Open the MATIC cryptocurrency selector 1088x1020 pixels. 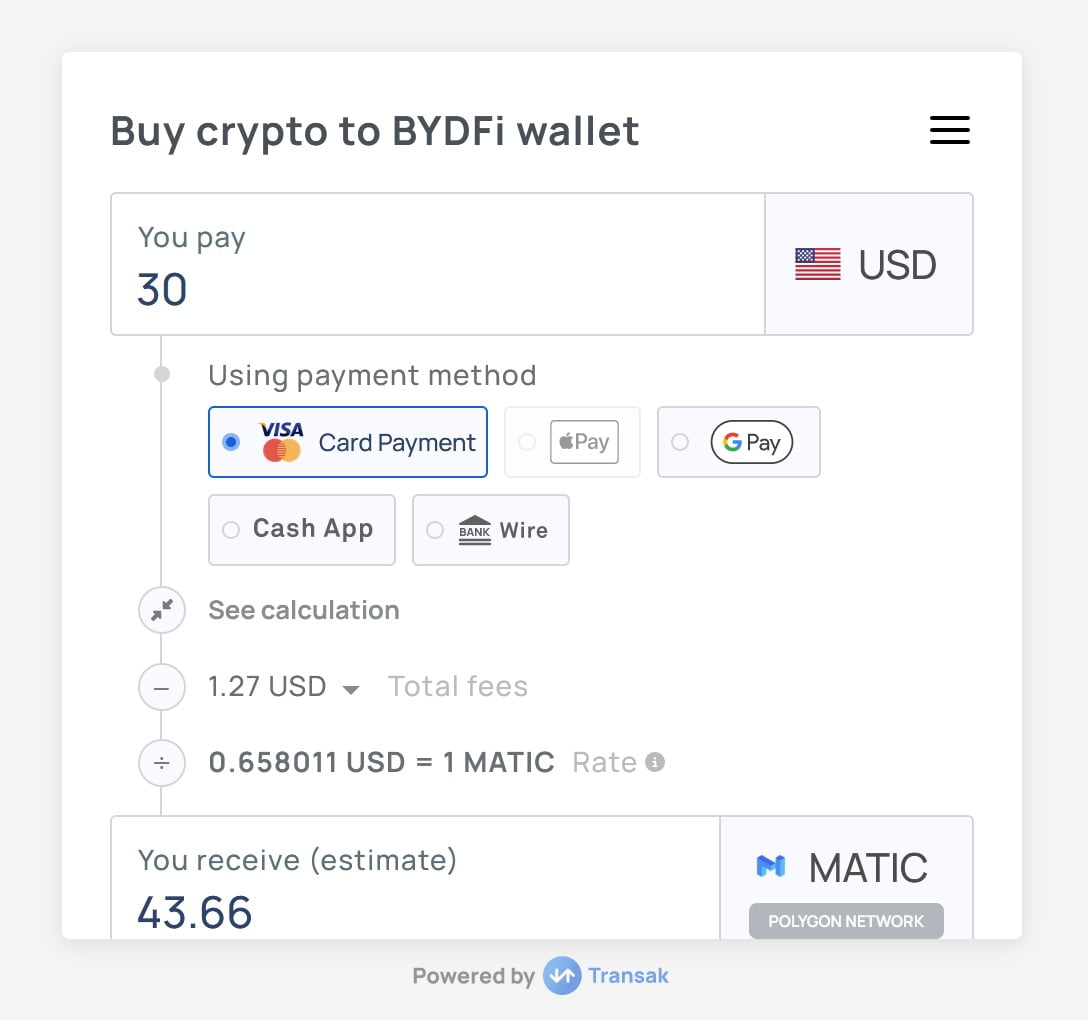(845, 867)
